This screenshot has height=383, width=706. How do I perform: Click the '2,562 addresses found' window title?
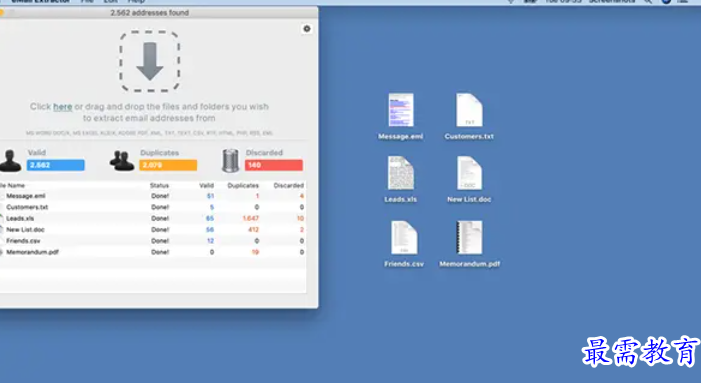(x=149, y=13)
